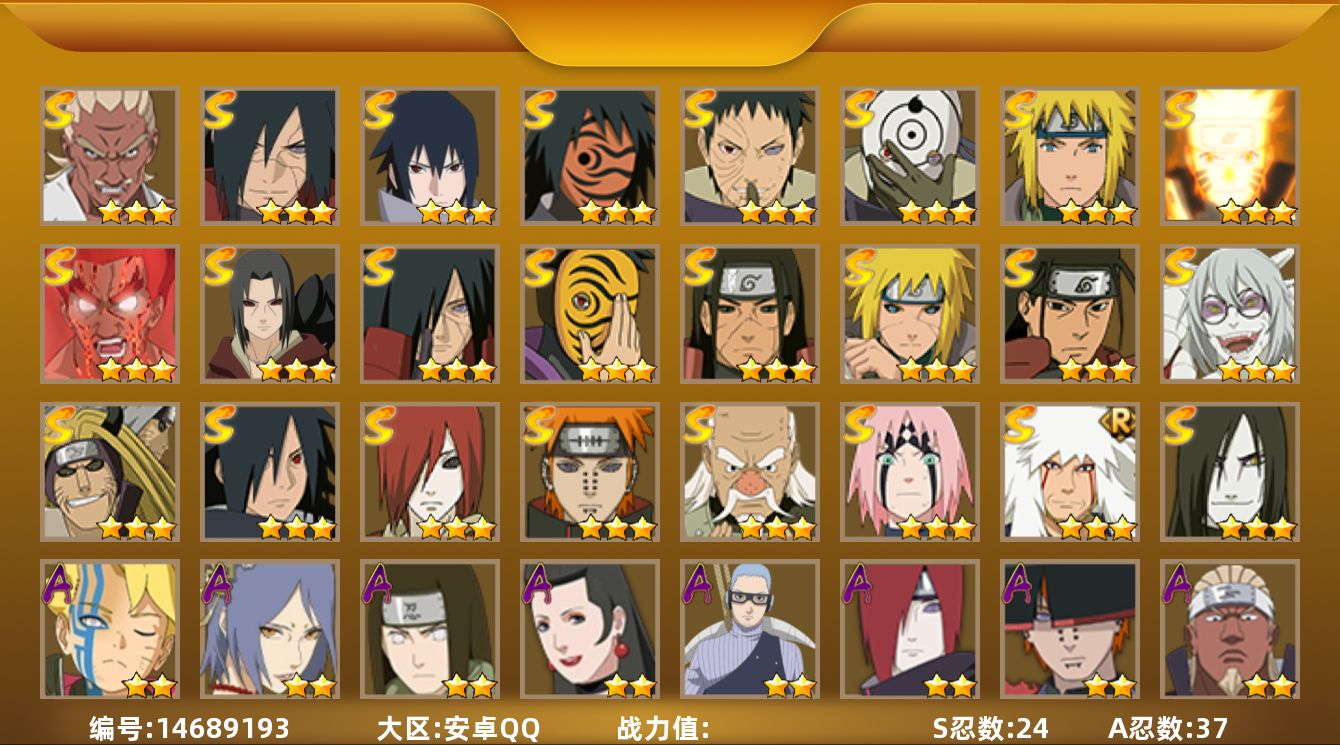Select the dark-skinned Raikage portrait in first row
This screenshot has width=1340, height=745.
109,156
